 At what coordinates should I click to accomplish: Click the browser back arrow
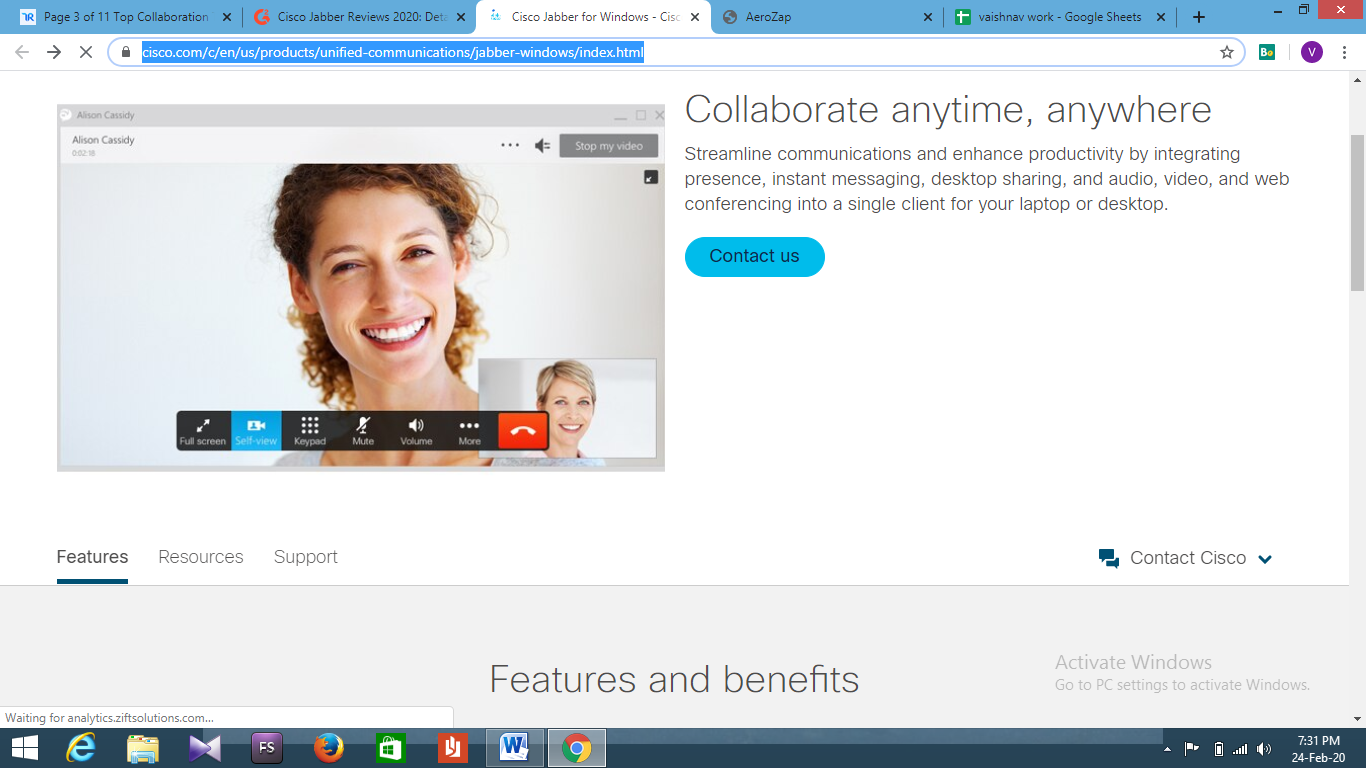[x=22, y=52]
